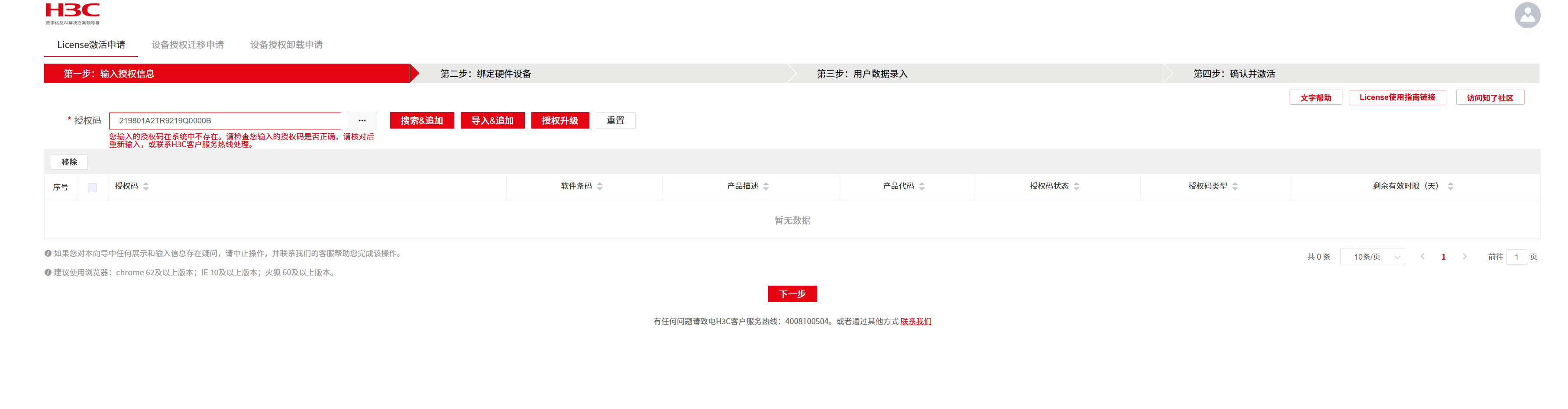Switch to 设备授权迁移申请 tab

click(x=188, y=45)
